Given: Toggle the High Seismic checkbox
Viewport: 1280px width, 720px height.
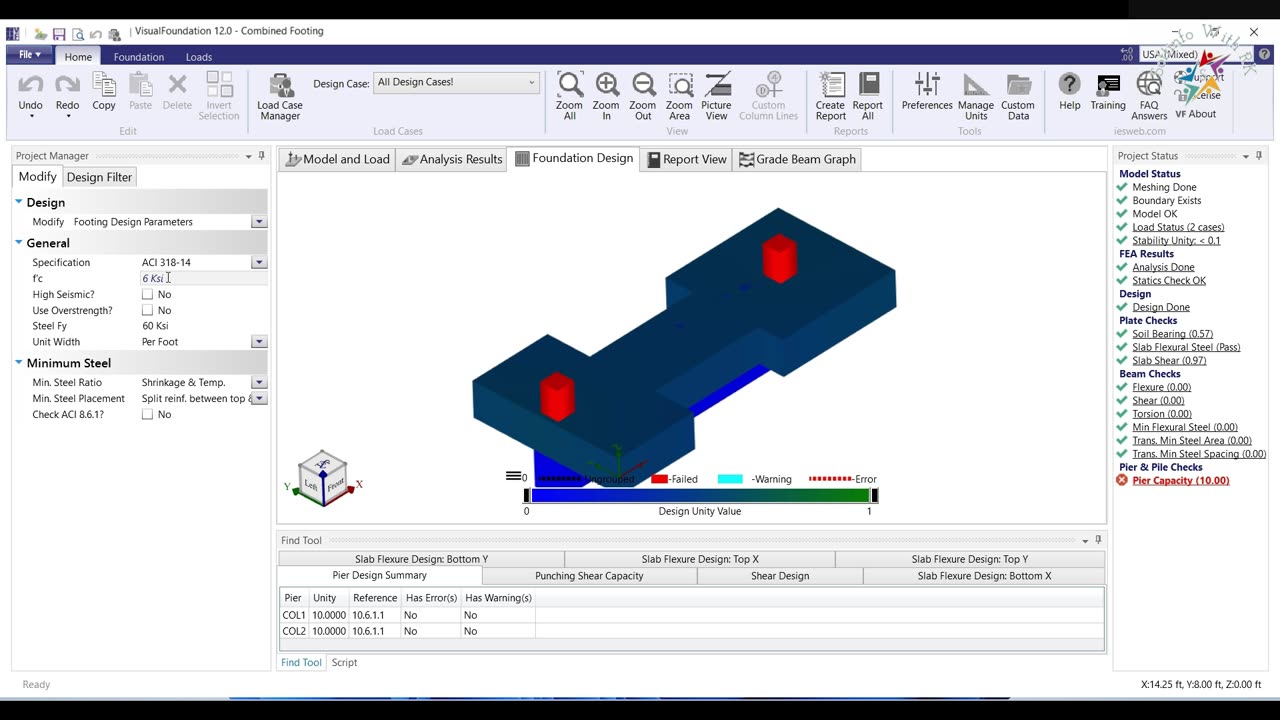Looking at the screenshot, I should click(147, 294).
